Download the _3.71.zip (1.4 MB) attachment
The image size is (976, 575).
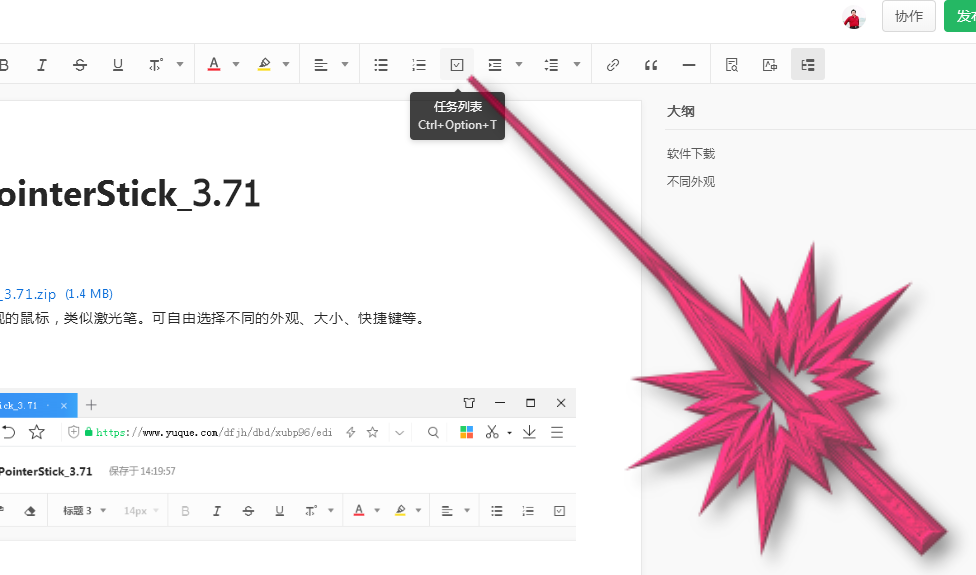click(x=57, y=294)
